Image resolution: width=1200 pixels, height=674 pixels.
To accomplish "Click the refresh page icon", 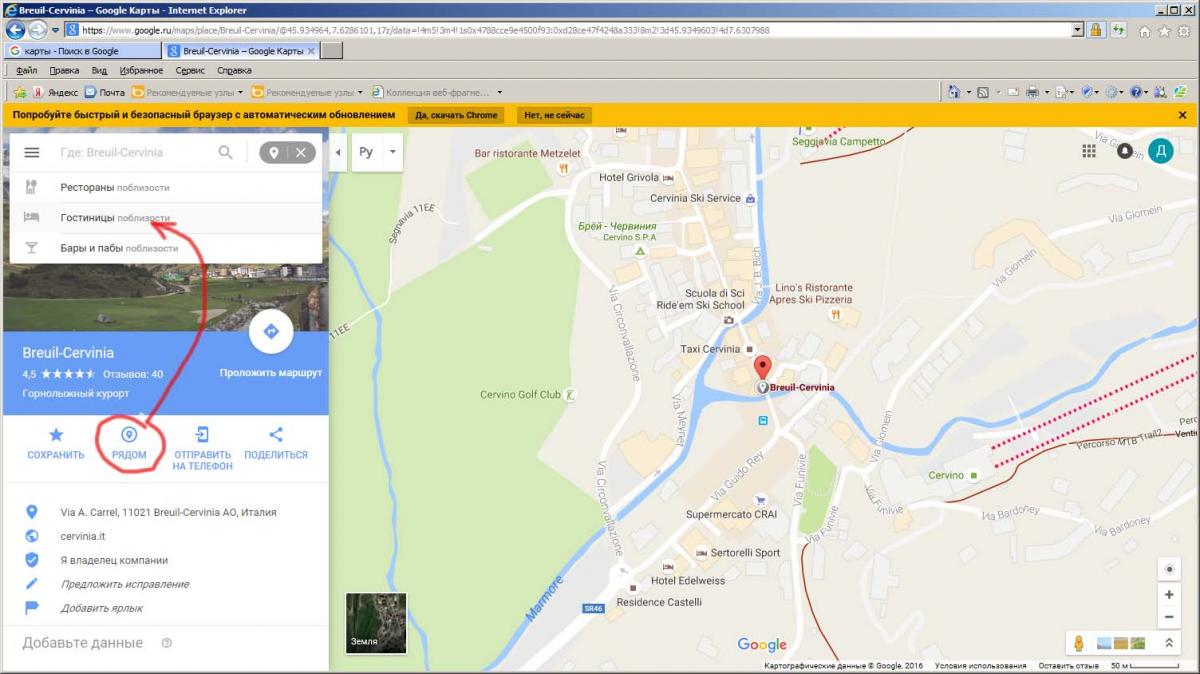I will [x=1118, y=30].
